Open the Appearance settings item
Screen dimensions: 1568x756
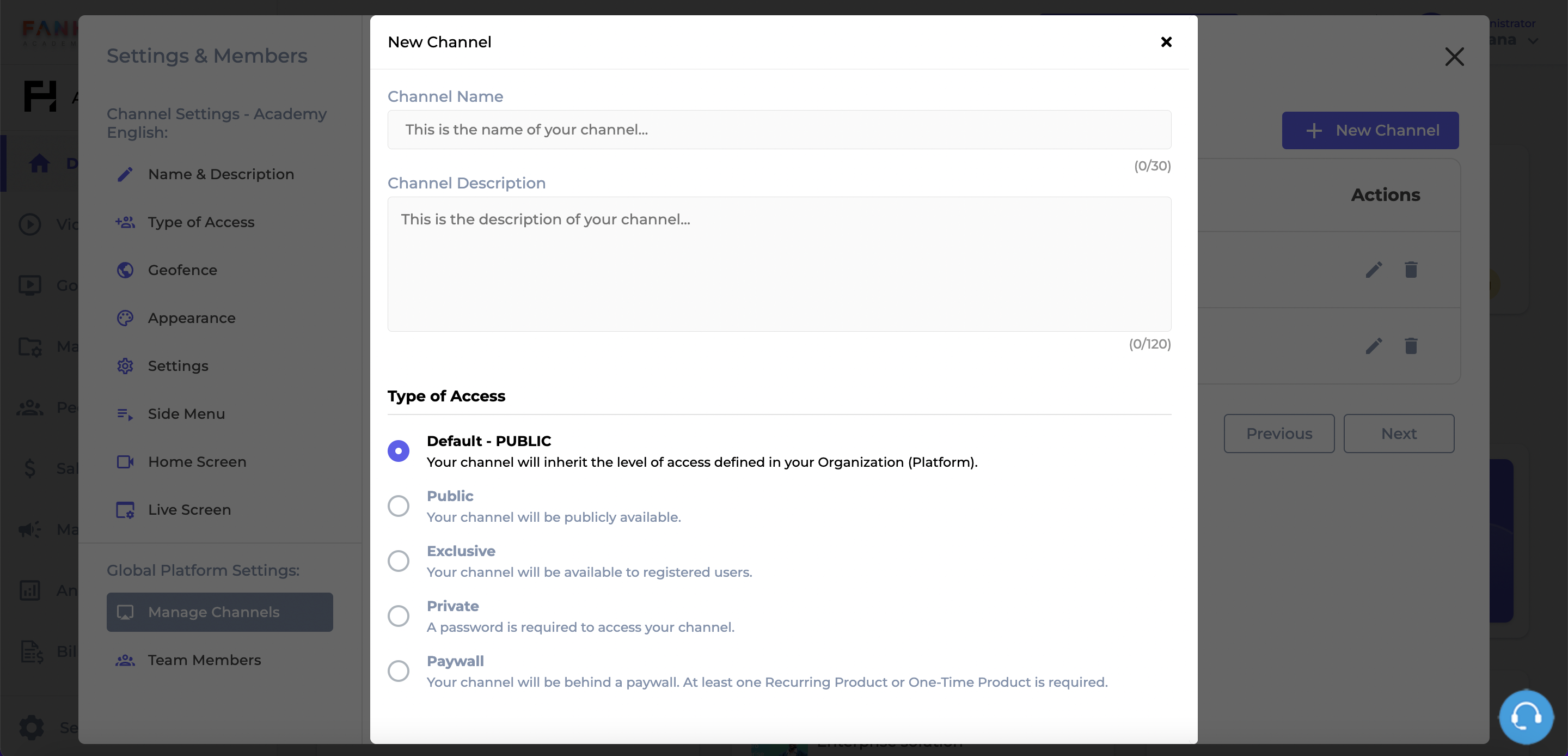pyautogui.click(x=220, y=319)
